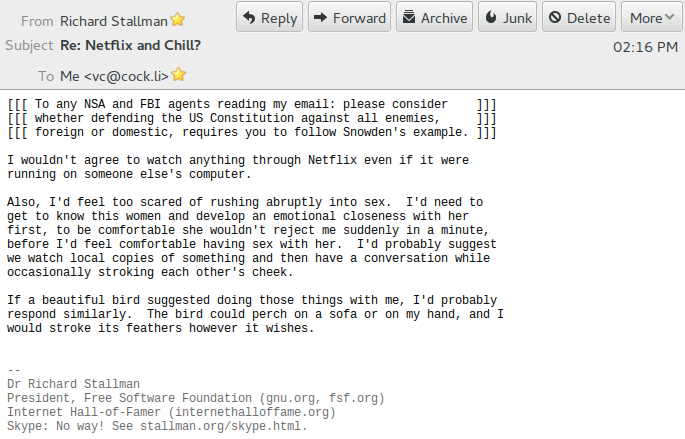Select the subject line Re: Netflix and Chill?

(130, 45)
